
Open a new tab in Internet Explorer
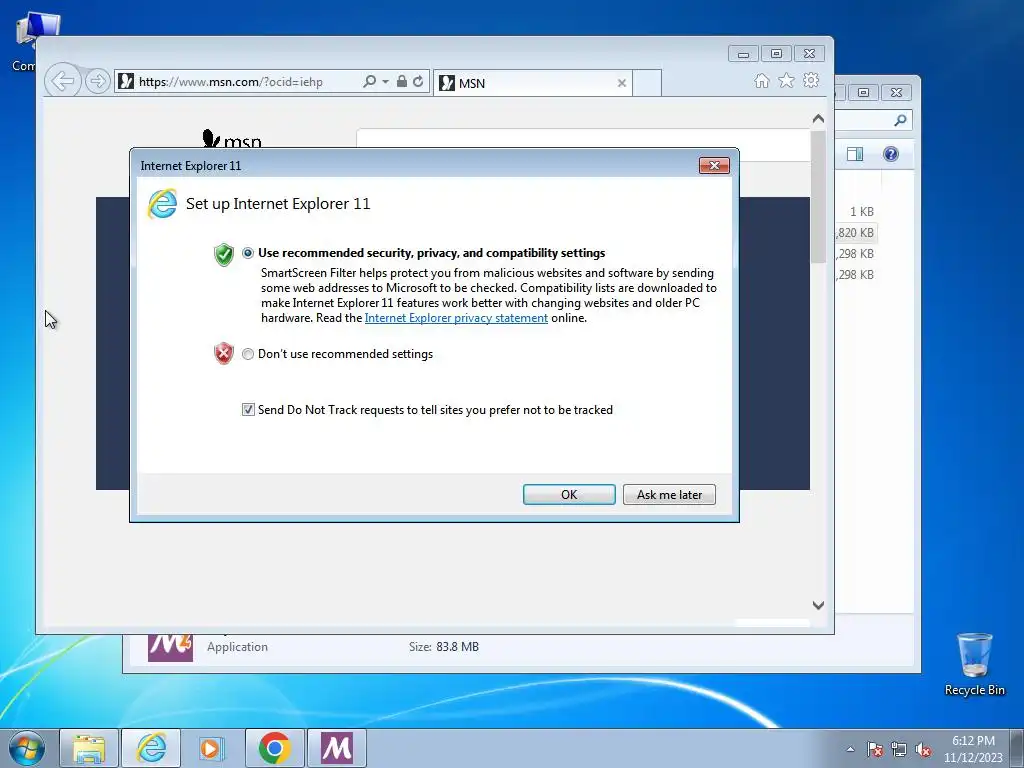coord(647,83)
